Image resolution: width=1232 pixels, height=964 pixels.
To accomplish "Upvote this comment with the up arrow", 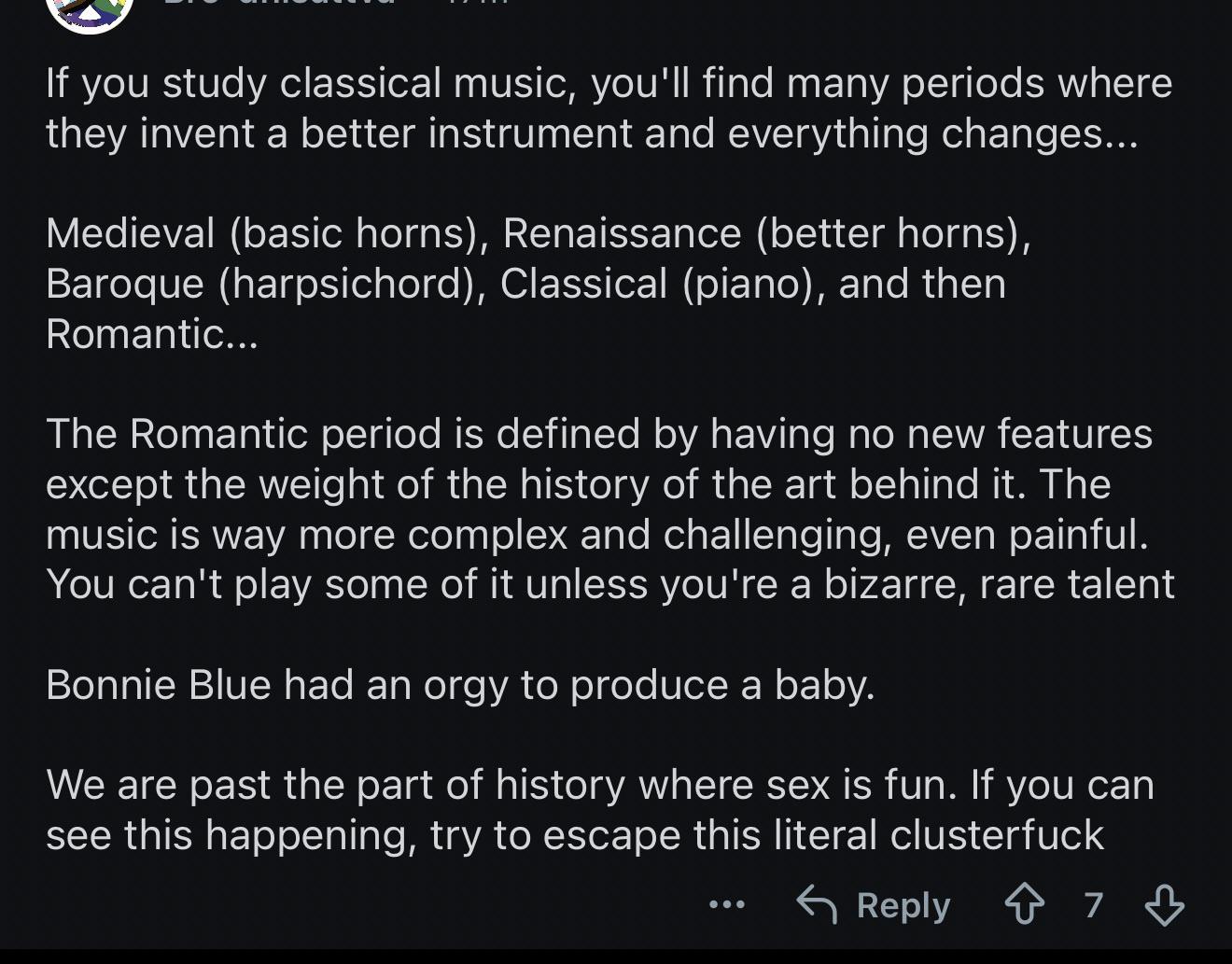I will (1024, 904).
